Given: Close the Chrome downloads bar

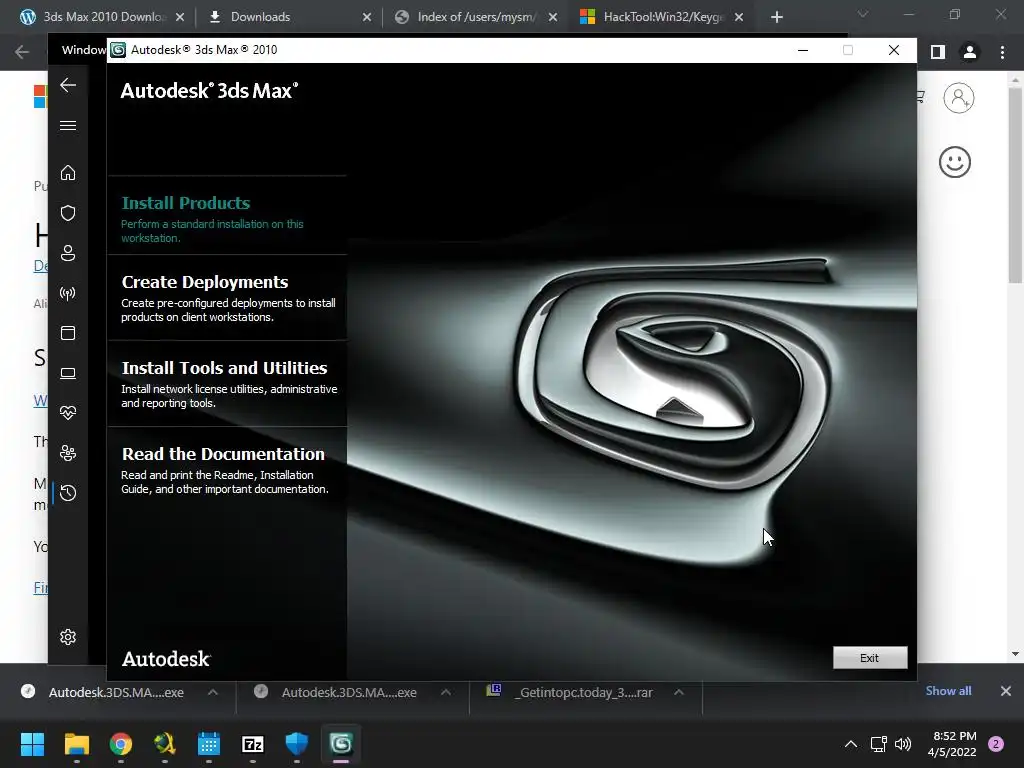Looking at the screenshot, I should 1006,691.
